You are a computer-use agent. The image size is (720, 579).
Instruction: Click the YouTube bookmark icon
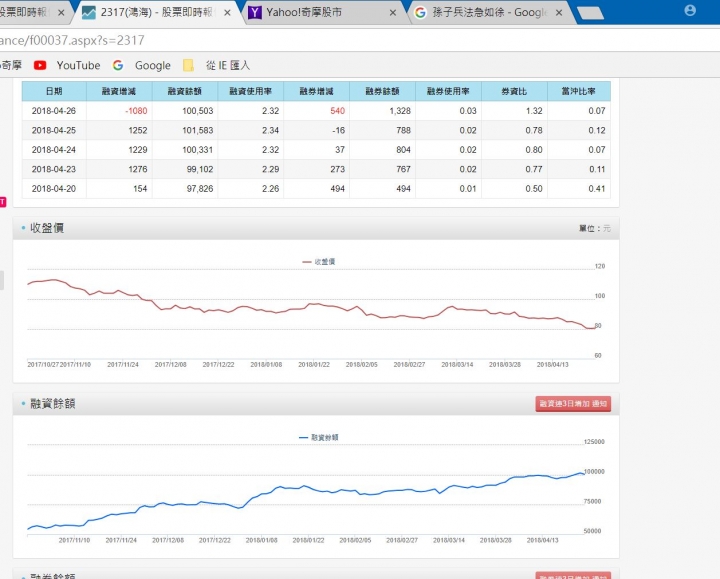[x=40, y=65]
